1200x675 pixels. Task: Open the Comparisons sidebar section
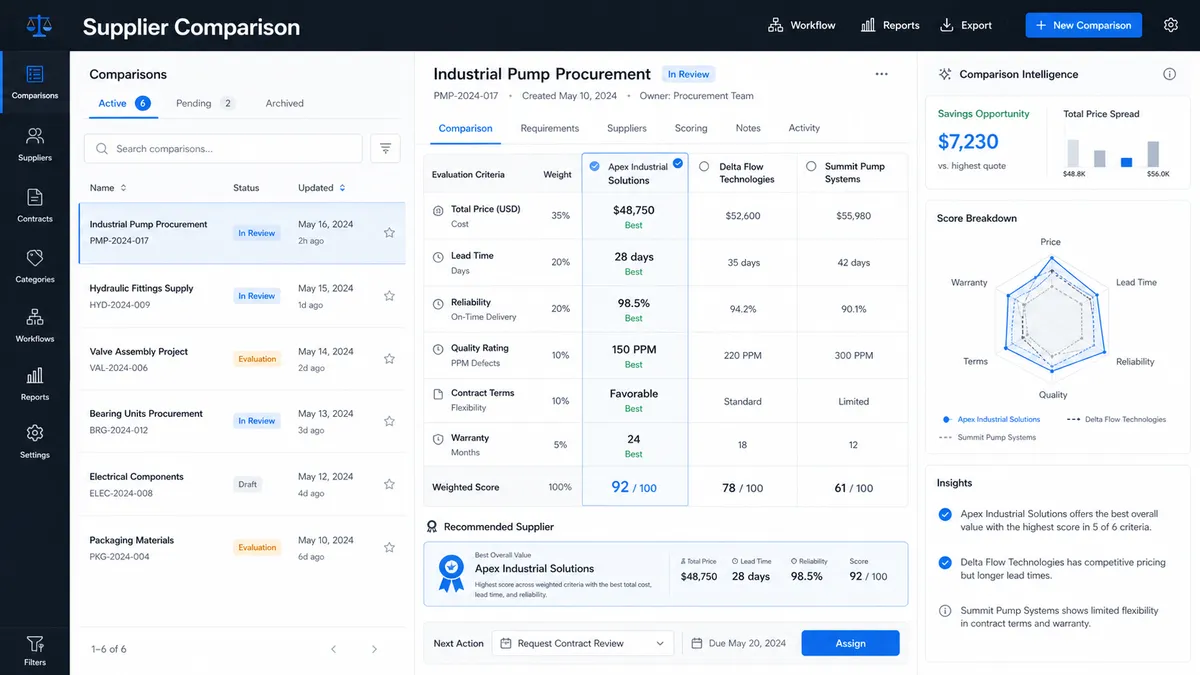[x=35, y=83]
